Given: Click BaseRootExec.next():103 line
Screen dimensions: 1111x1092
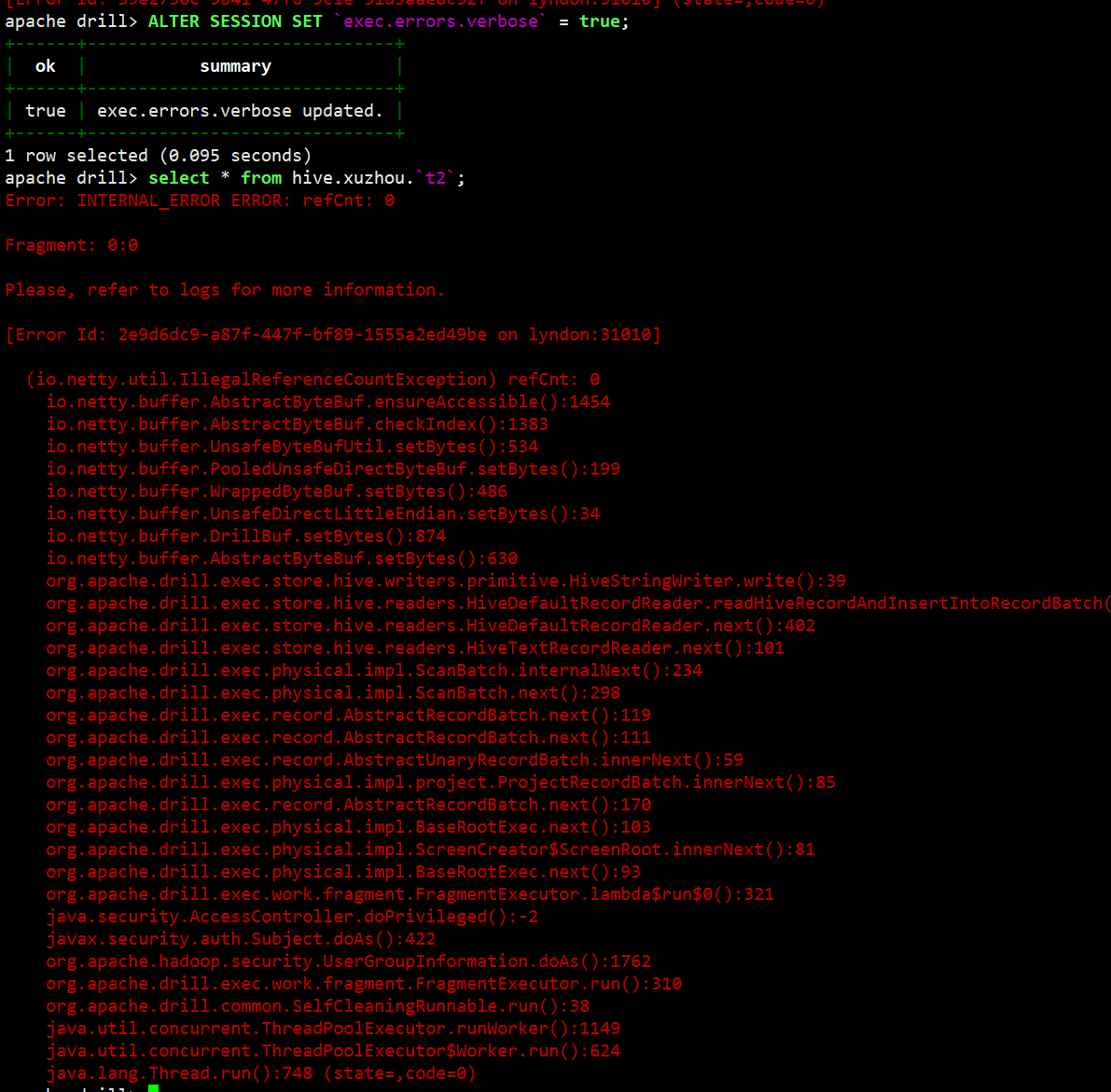Looking at the screenshot, I should 349,827.
